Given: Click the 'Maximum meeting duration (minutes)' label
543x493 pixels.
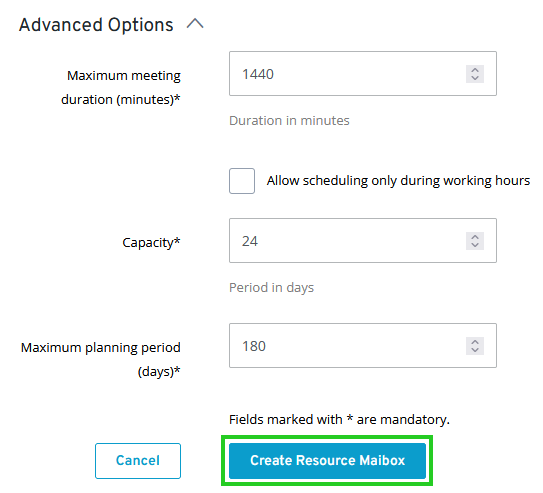Looking at the screenshot, I should click(x=121, y=87).
